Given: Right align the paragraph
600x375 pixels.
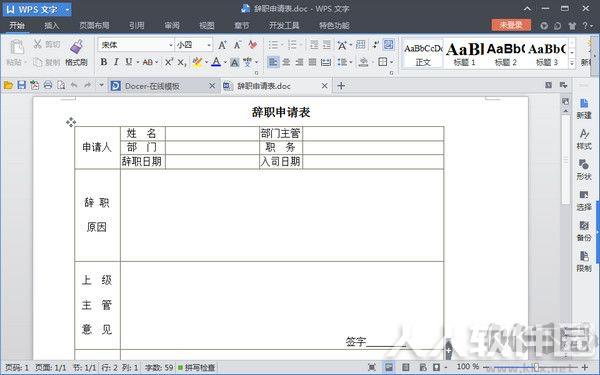Looking at the screenshot, I should (299, 62).
